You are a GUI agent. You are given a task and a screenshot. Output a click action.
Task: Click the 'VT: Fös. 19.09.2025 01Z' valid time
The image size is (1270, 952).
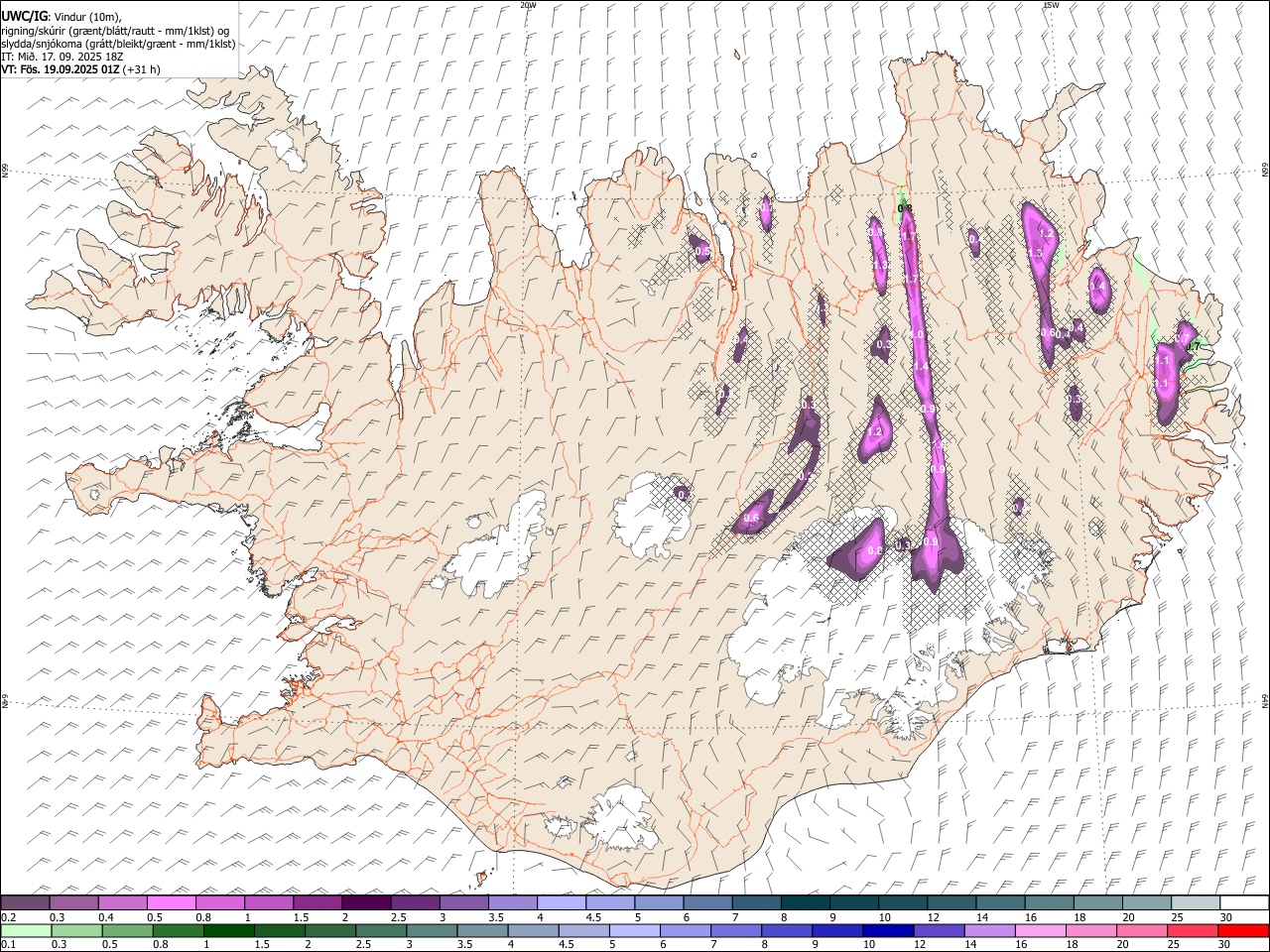pyautogui.click(x=61, y=69)
